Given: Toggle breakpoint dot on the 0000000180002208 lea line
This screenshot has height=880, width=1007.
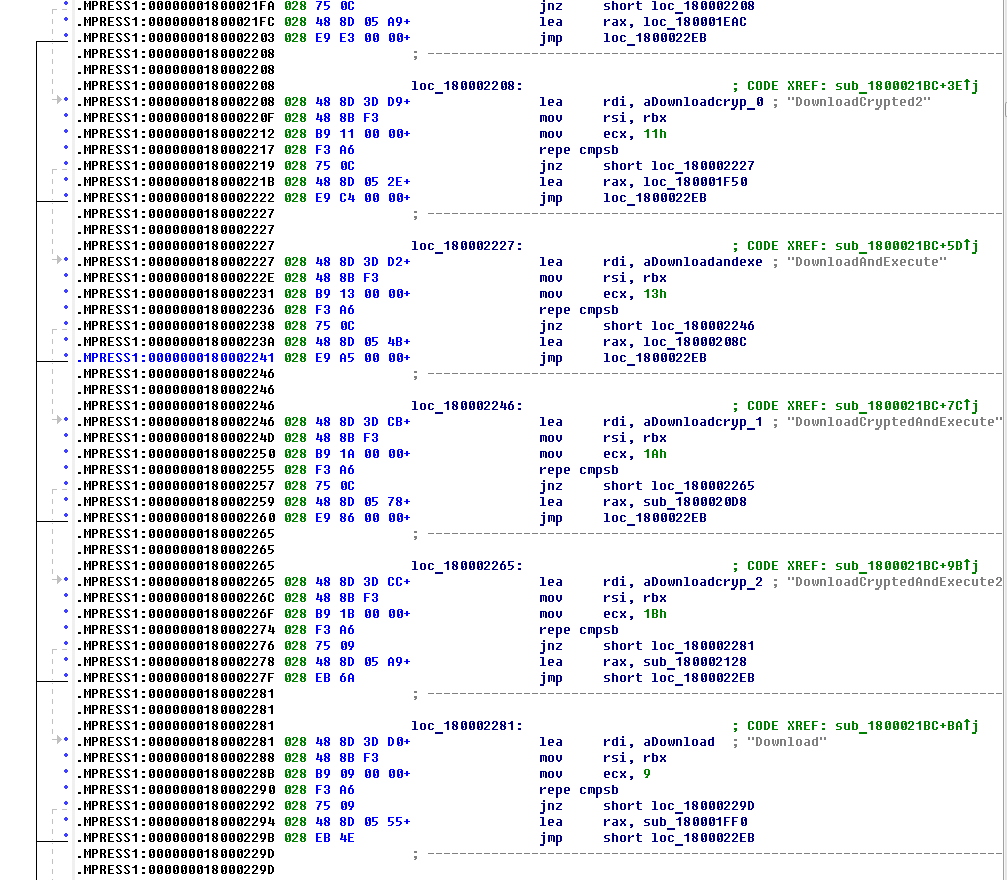Looking at the screenshot, I should 66,100.
